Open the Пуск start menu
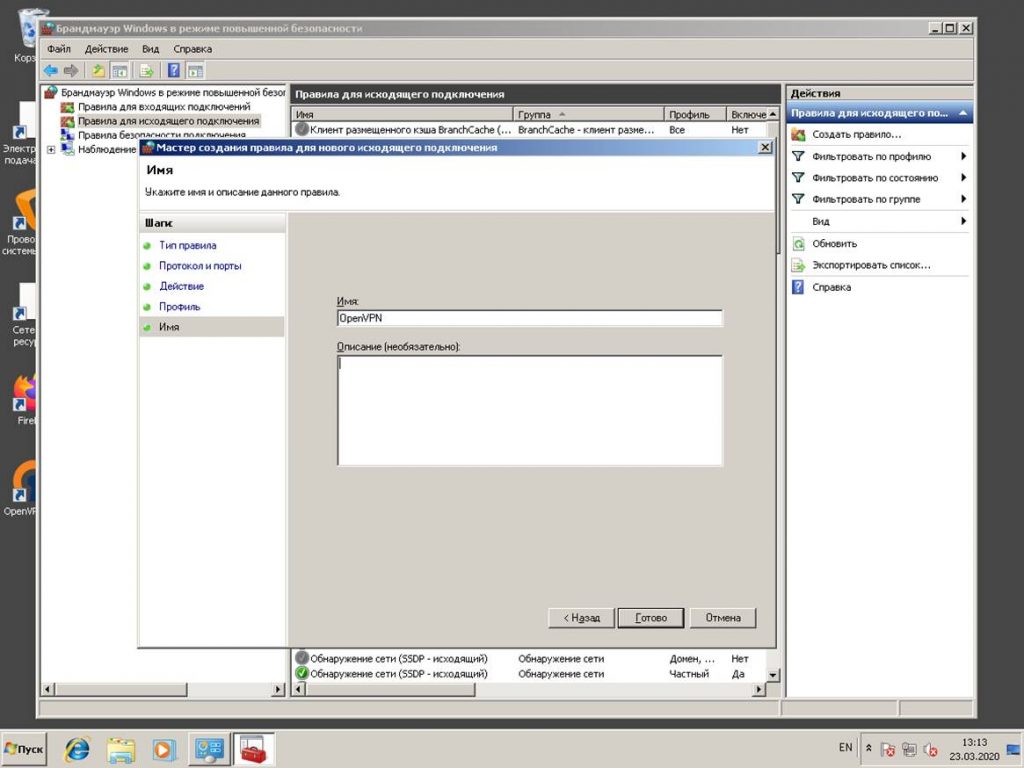This screenshot has height=768, width=1024. click(24, 749)
